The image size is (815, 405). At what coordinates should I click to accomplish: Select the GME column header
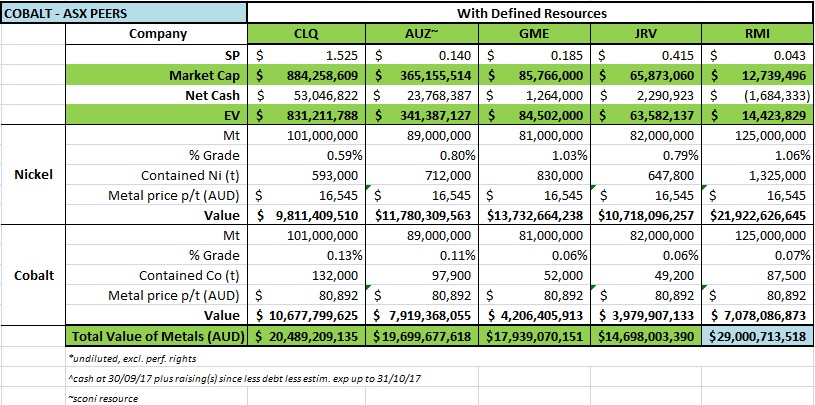coord(534,35)
